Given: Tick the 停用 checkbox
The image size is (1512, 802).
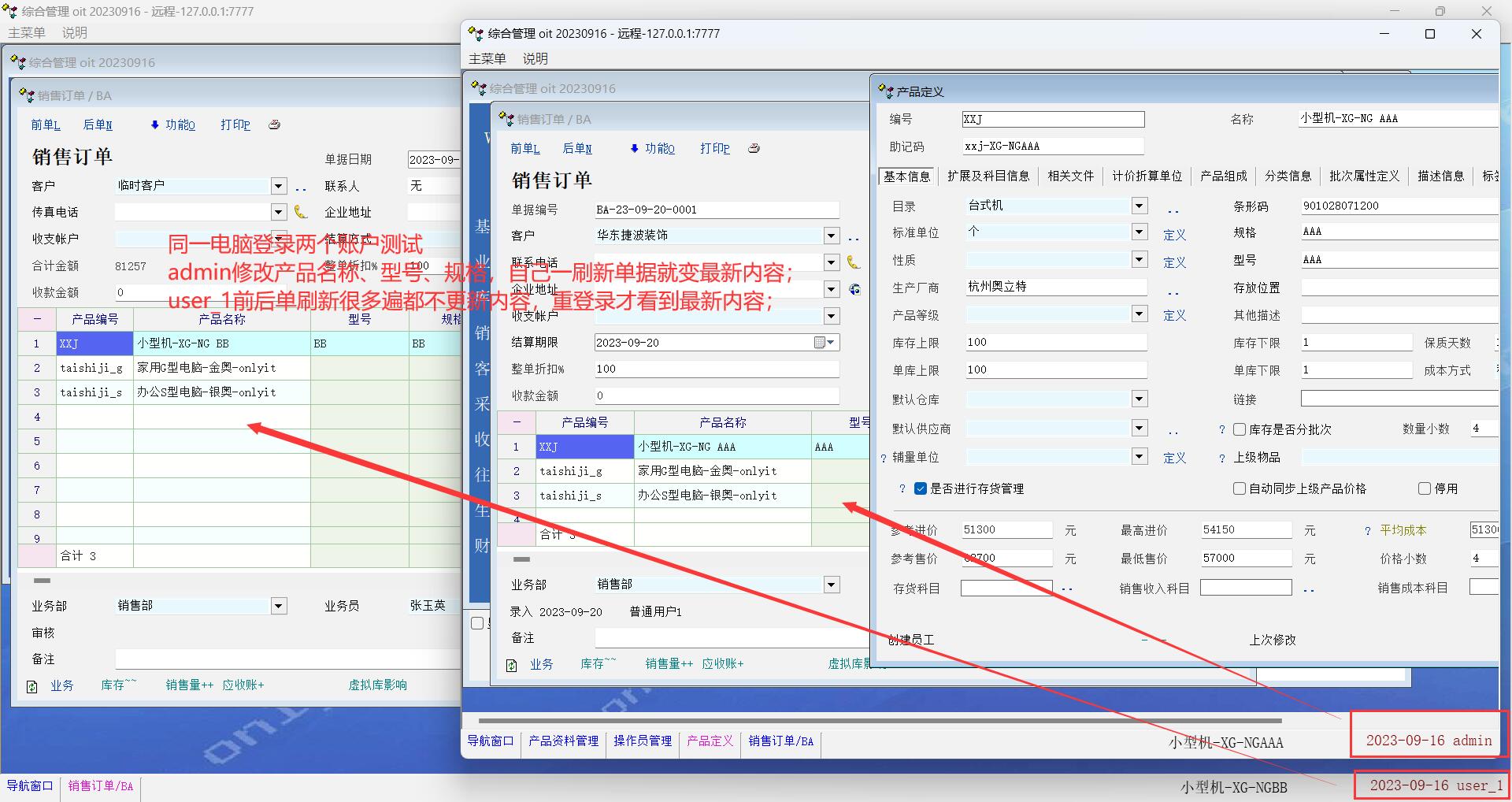Looking at the screenshot, I should pos(1425,488).
